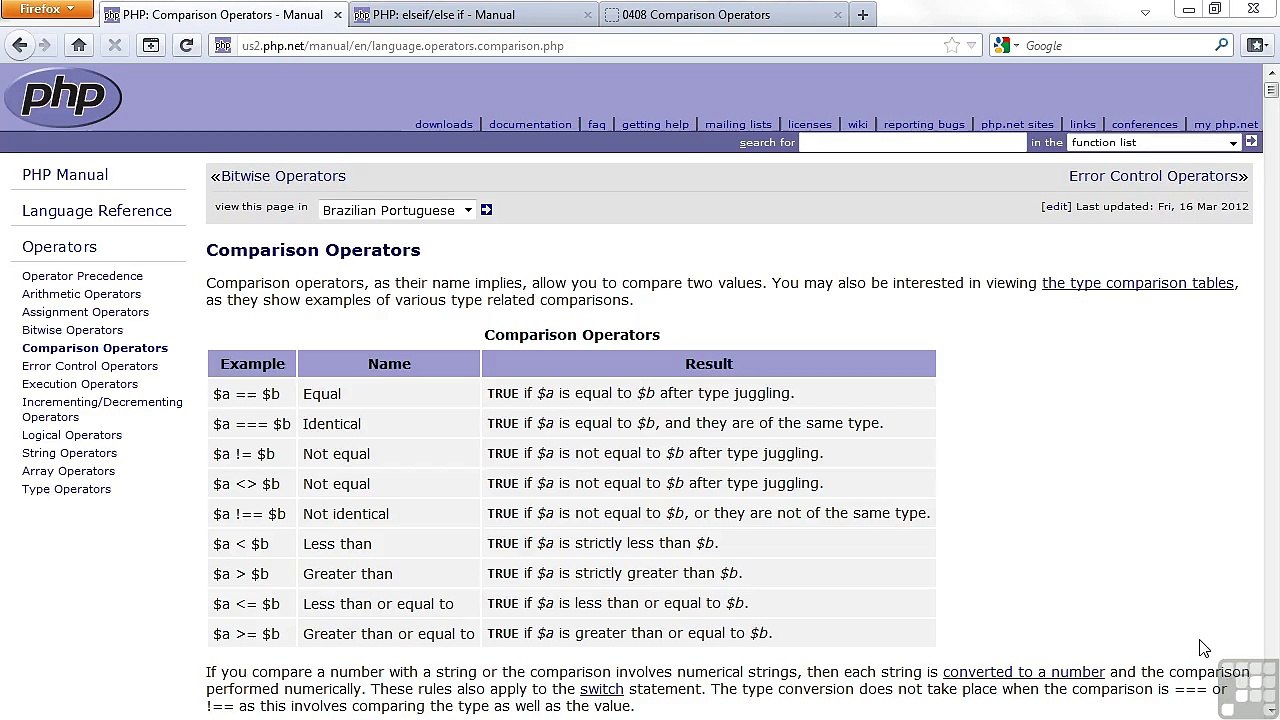The image size is (1280, 720).
Task: Open the my php.net link
Action: (x=1226, y=124)
